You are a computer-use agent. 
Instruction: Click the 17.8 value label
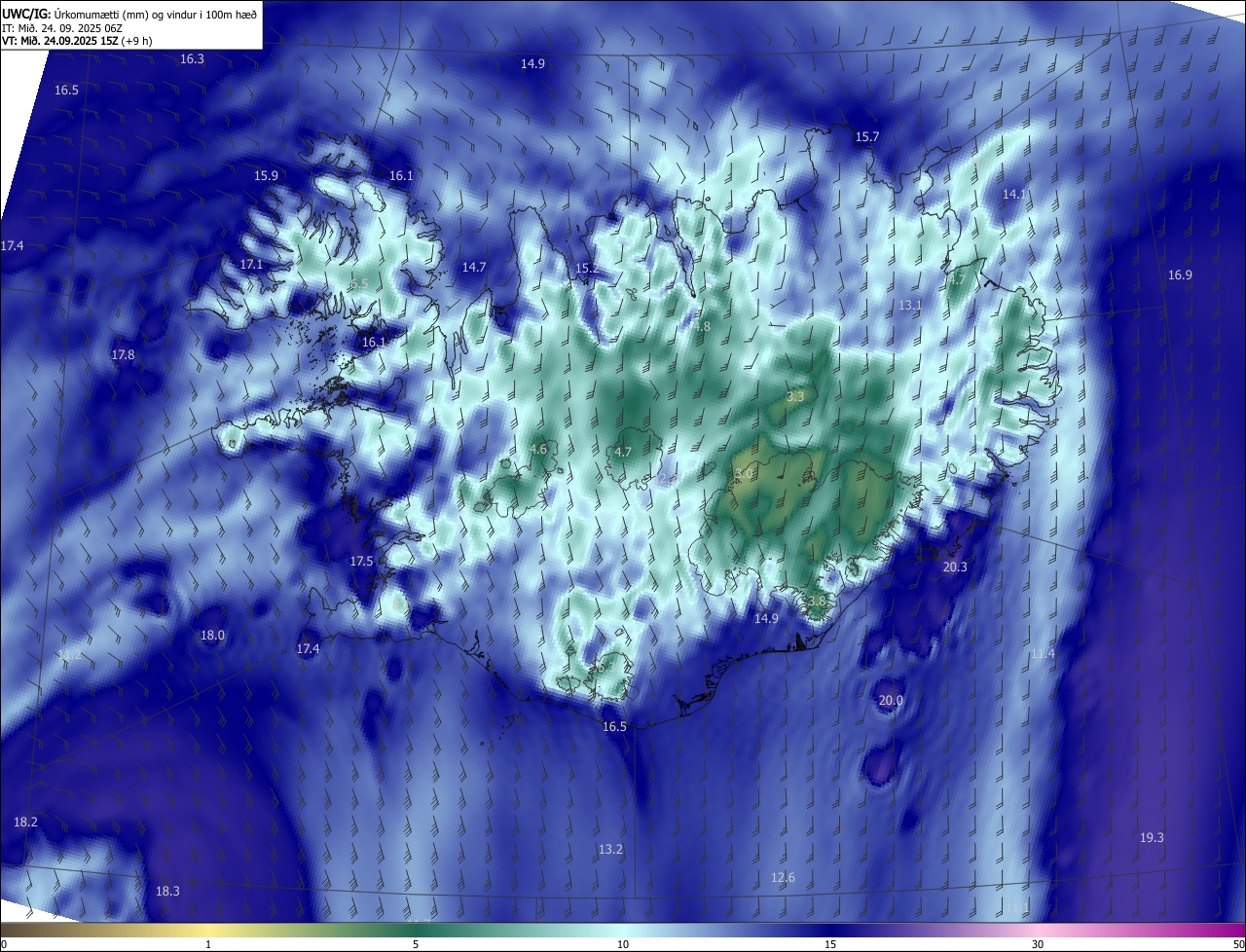(123, 355)
